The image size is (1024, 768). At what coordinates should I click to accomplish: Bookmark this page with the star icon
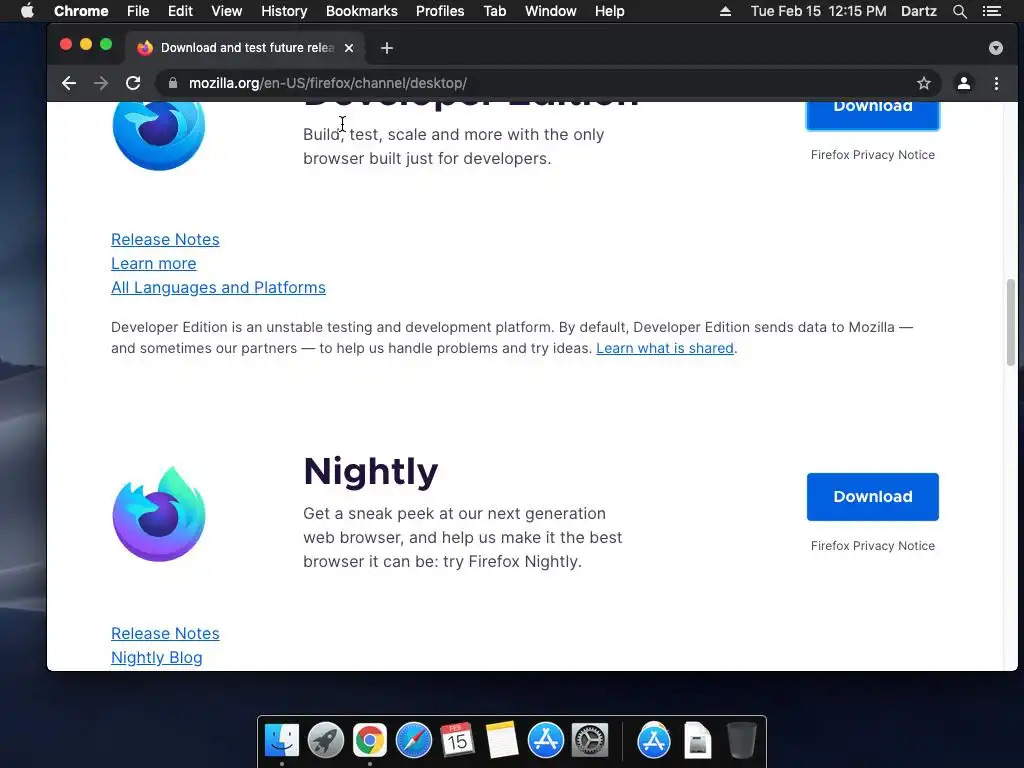(923, 83)
